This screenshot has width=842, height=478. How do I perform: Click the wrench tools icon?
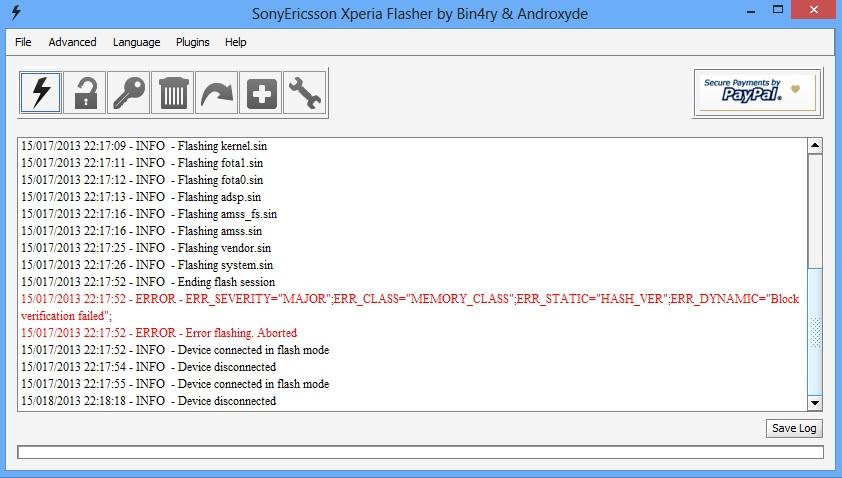tap(305, 92)
